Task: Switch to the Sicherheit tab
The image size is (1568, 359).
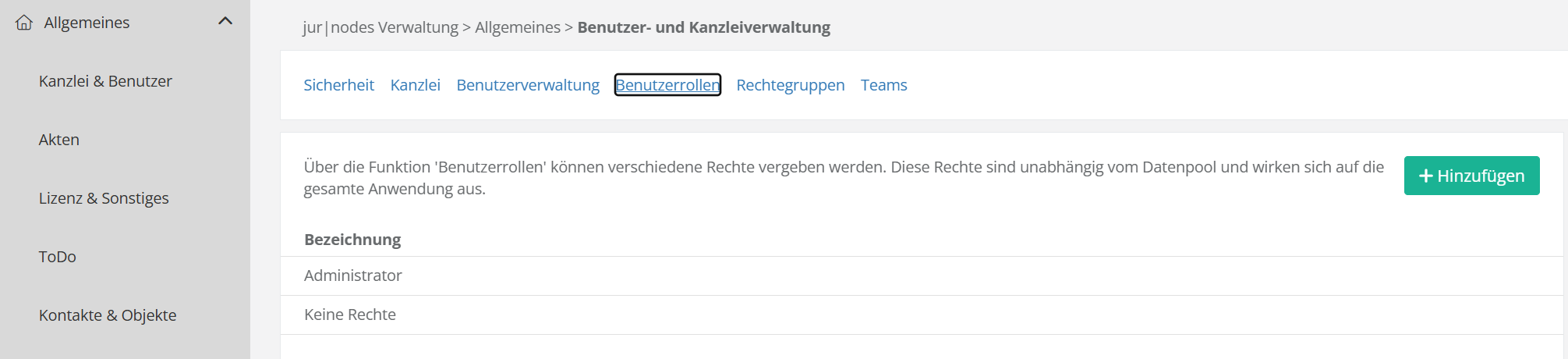Action: 338,85
